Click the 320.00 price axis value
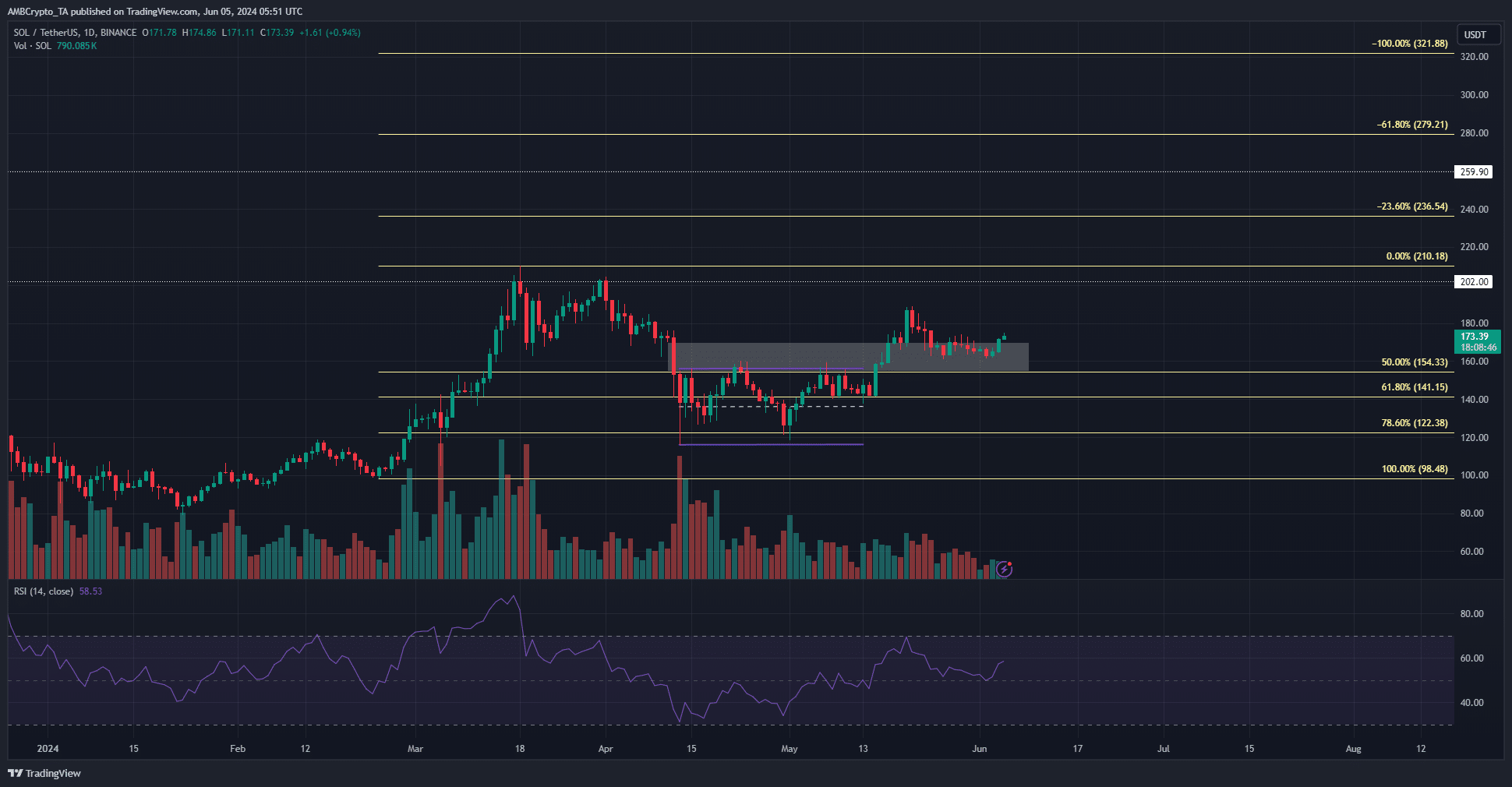Image resolution: width=1512 pixels, height=787 pixels. pos(1474,57)
